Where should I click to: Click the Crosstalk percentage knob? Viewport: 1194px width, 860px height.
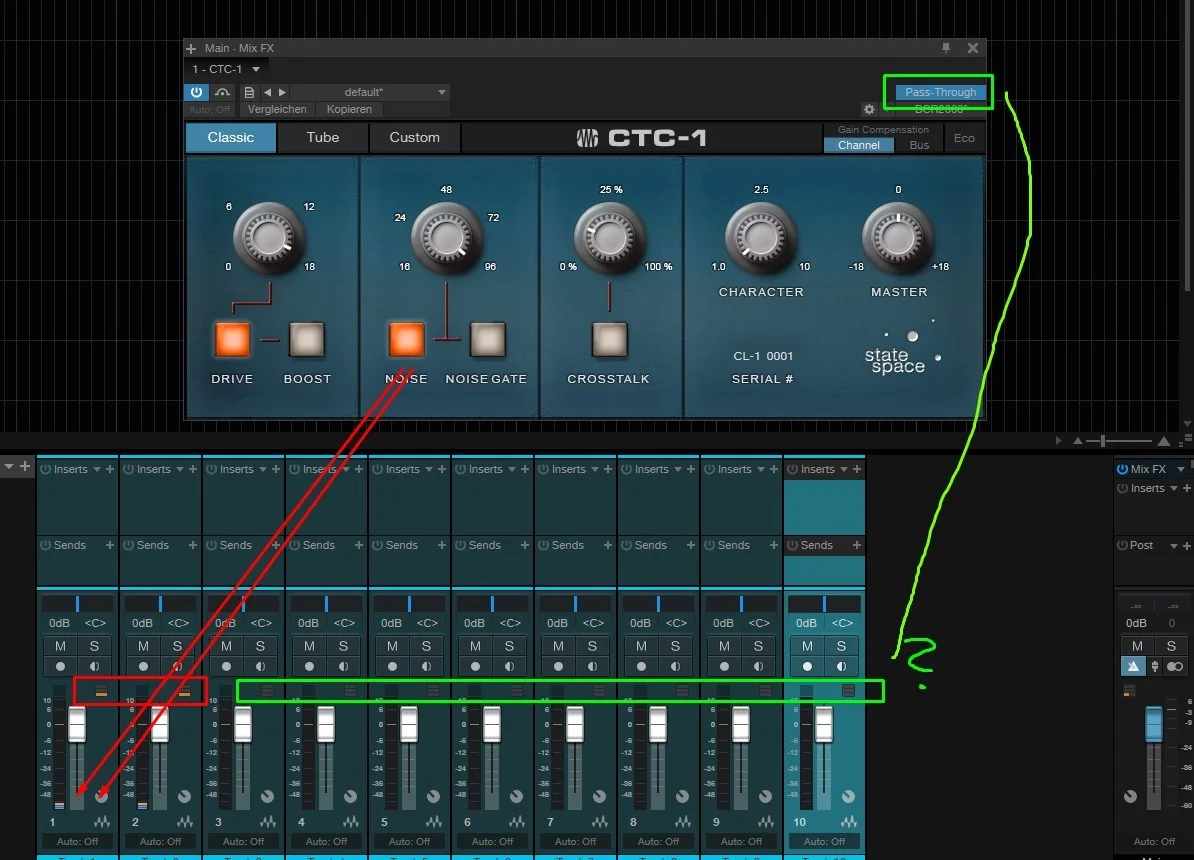609,238
